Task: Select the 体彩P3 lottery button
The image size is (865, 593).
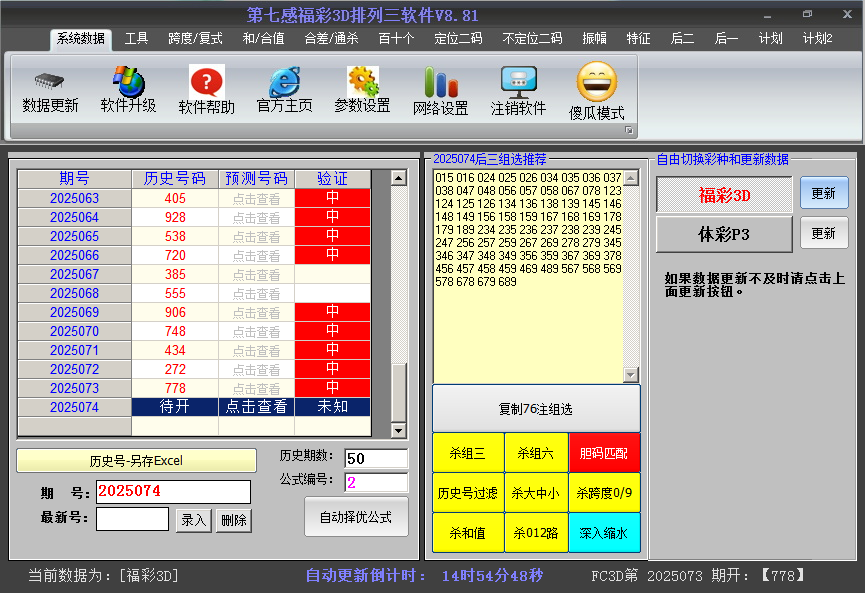Action: coord(724,234)
